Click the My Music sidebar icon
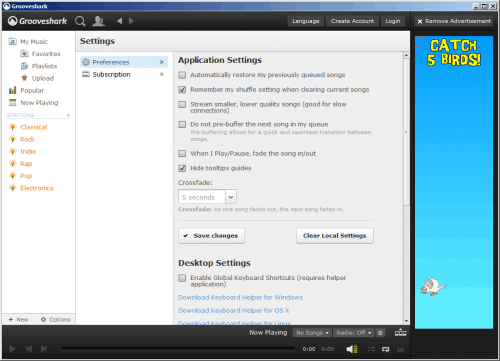Screen dimensions: 500x361 point(13,41)
